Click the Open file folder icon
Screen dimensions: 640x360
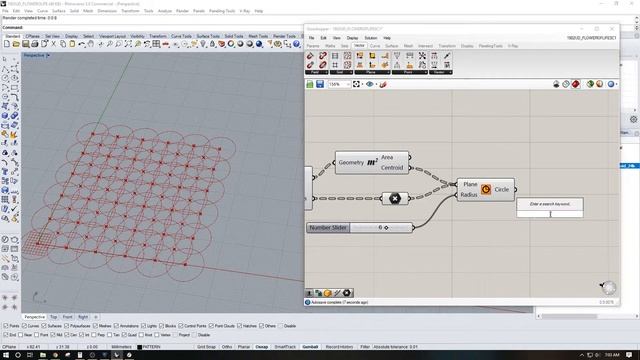[16, 44]
